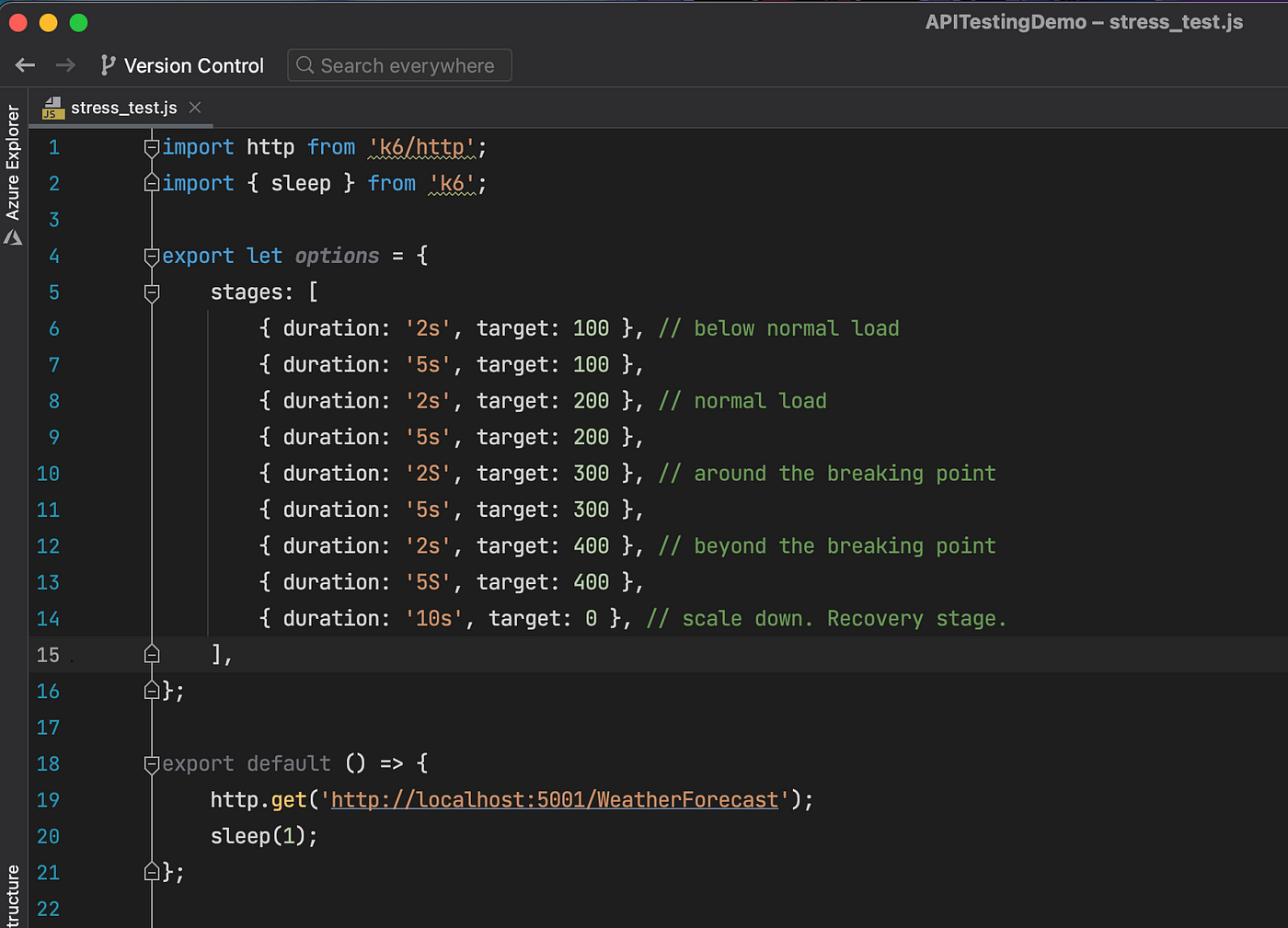
Task: Click the macOS green zoom window button
Action: (x=79, y=23)
